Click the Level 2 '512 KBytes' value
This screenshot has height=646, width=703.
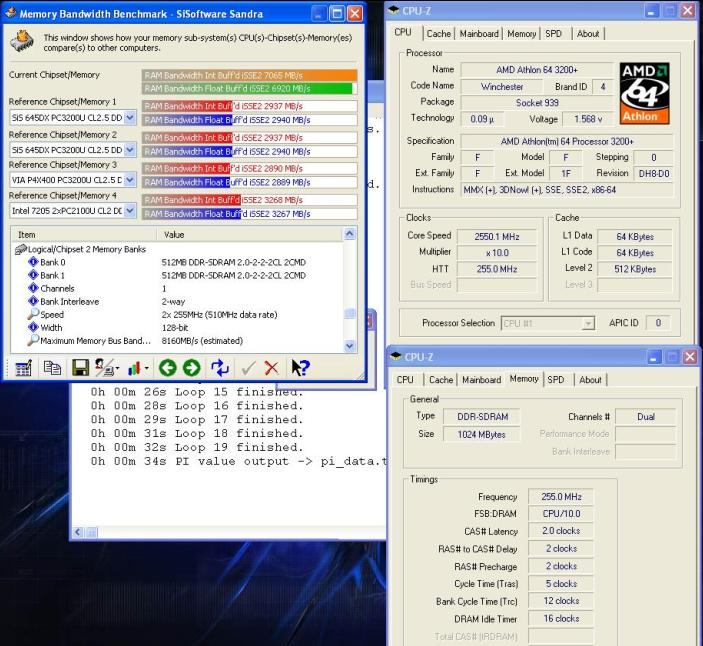point(635,269)
